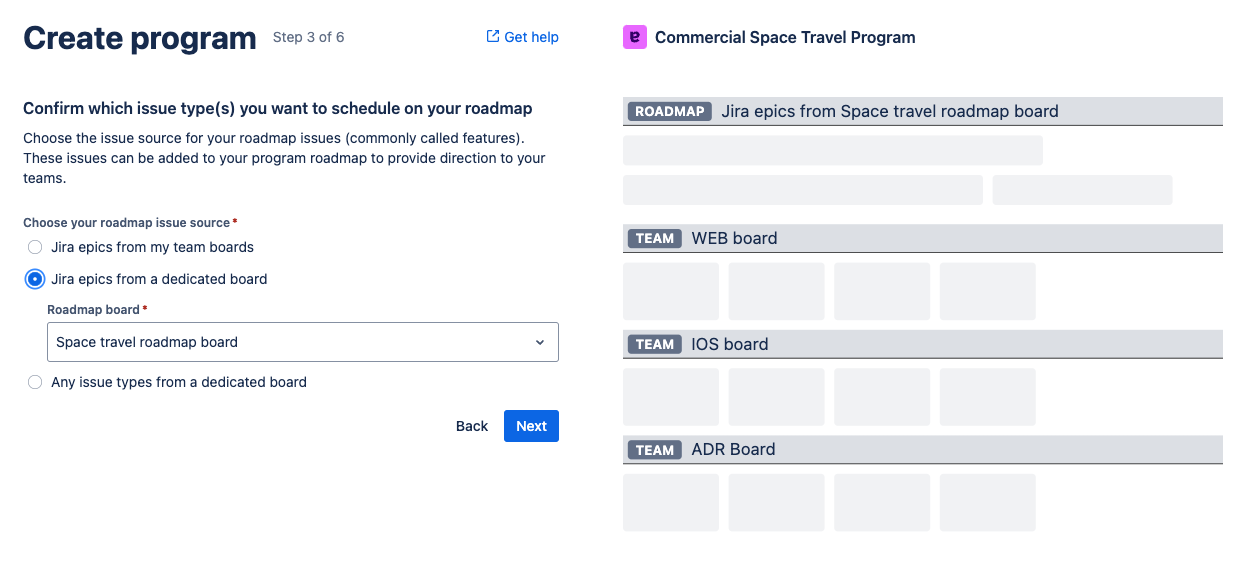Click the TEAM badge beside IOS board
The width and height of the screenshot is (1249, 567).
[655, 344]
